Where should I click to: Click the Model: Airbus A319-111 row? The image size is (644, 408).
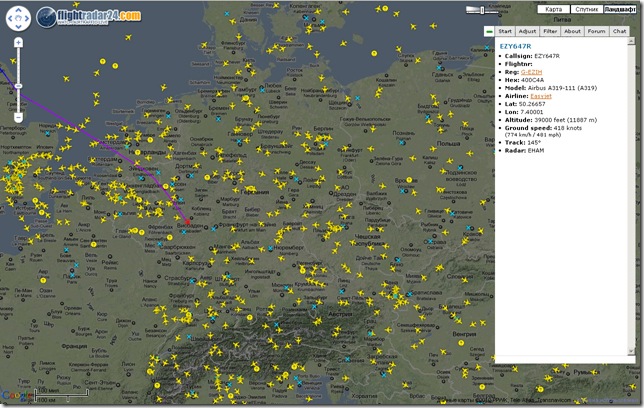coord(550,88)
